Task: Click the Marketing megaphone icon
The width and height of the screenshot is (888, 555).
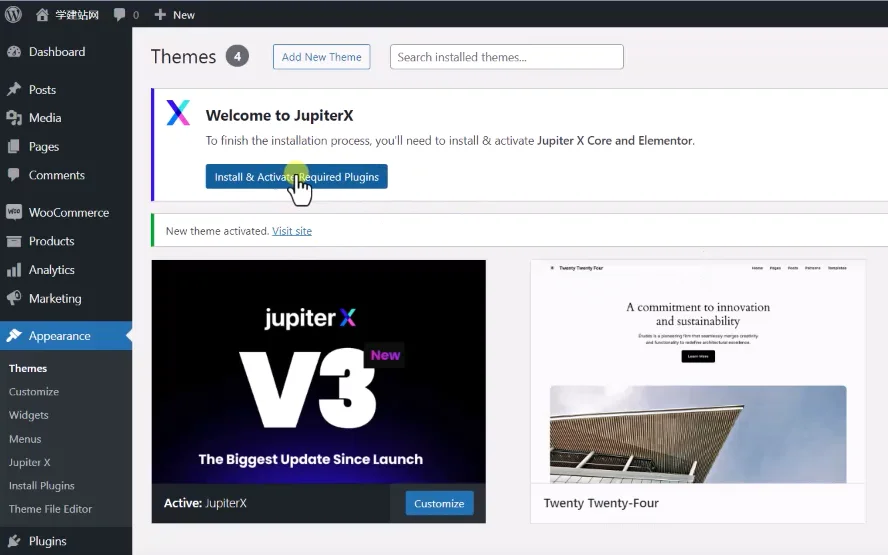Action: click(14, 298)
